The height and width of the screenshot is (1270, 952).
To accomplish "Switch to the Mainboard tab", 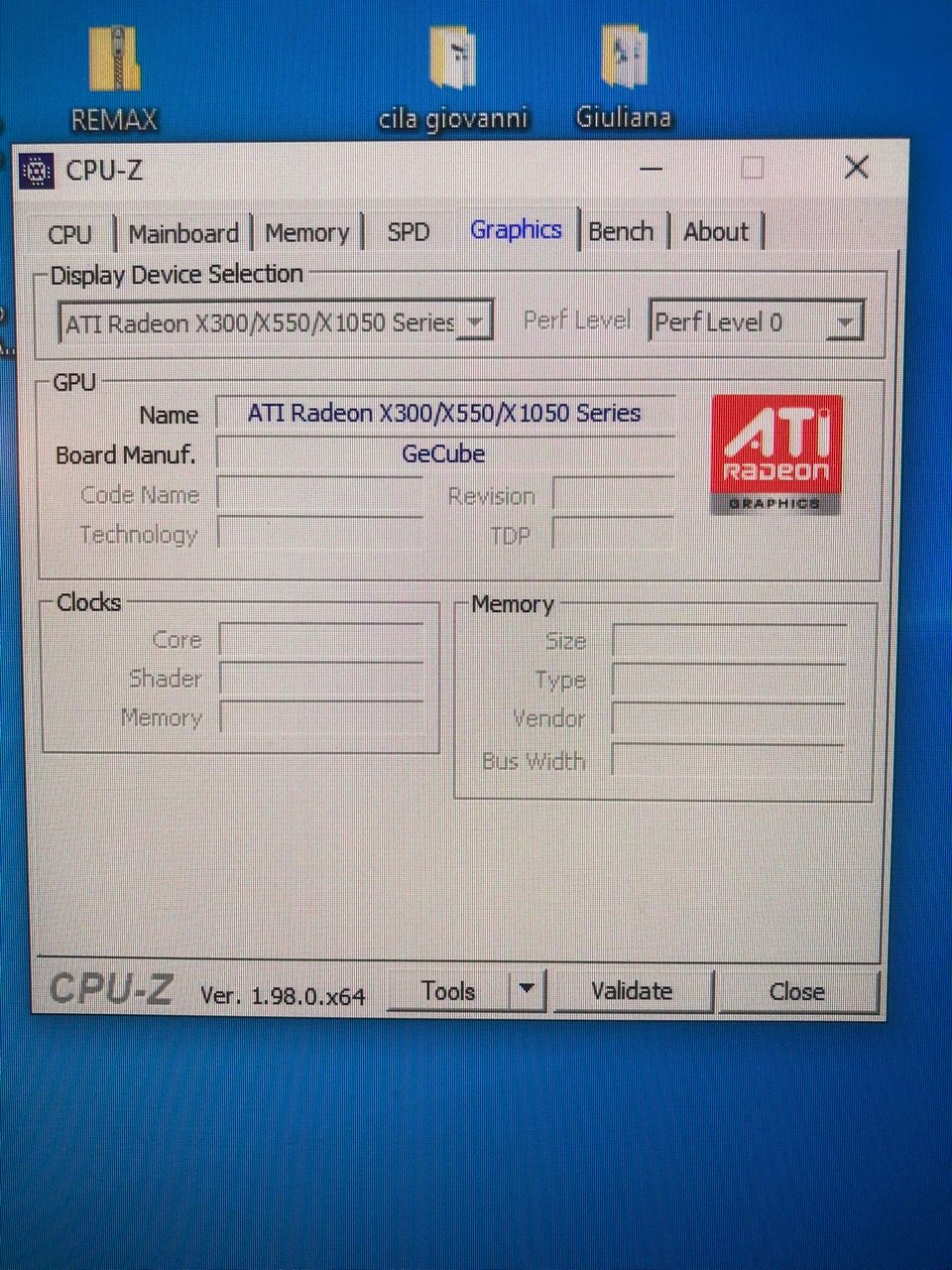I will [183, 233].
